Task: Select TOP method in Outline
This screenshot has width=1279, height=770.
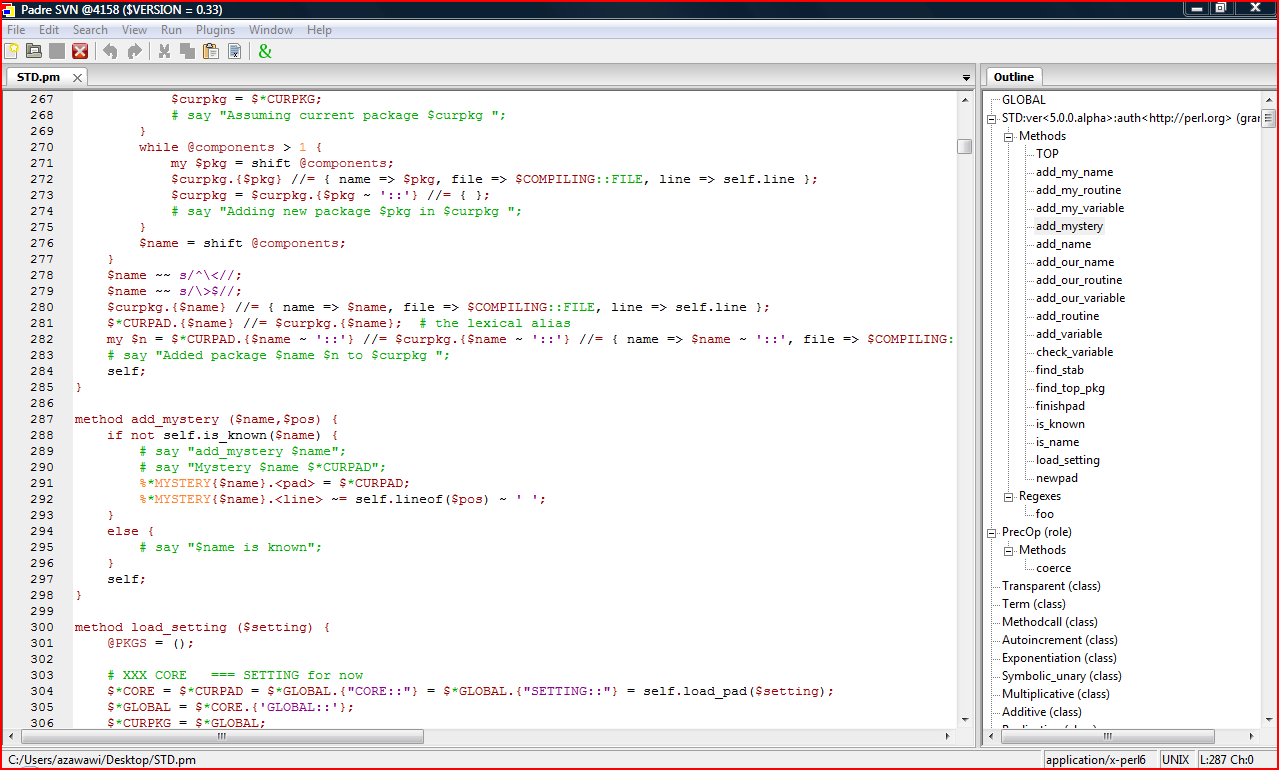Action: pos(1047,154)
